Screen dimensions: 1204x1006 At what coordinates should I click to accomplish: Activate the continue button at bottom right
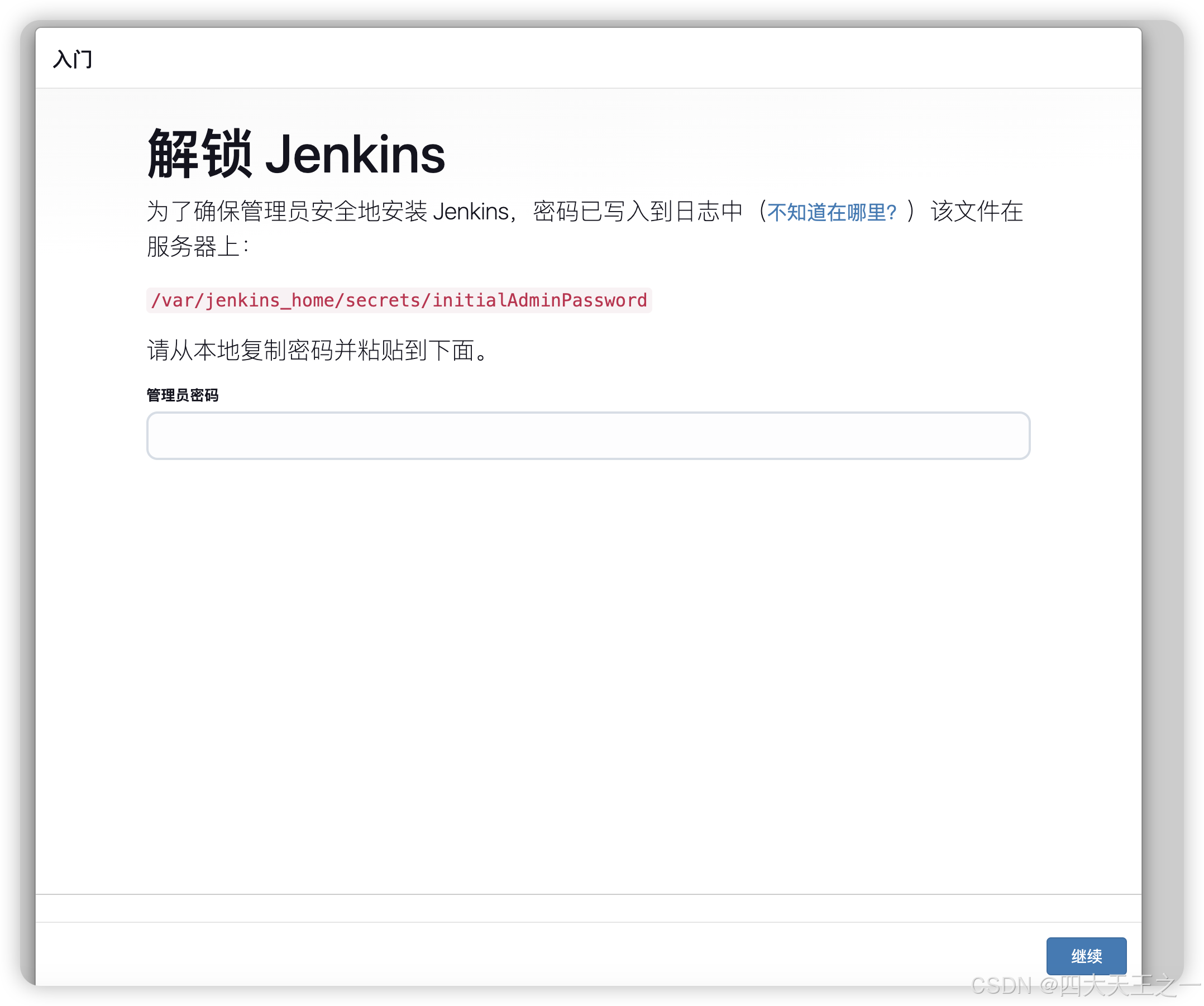point(1087,956)
